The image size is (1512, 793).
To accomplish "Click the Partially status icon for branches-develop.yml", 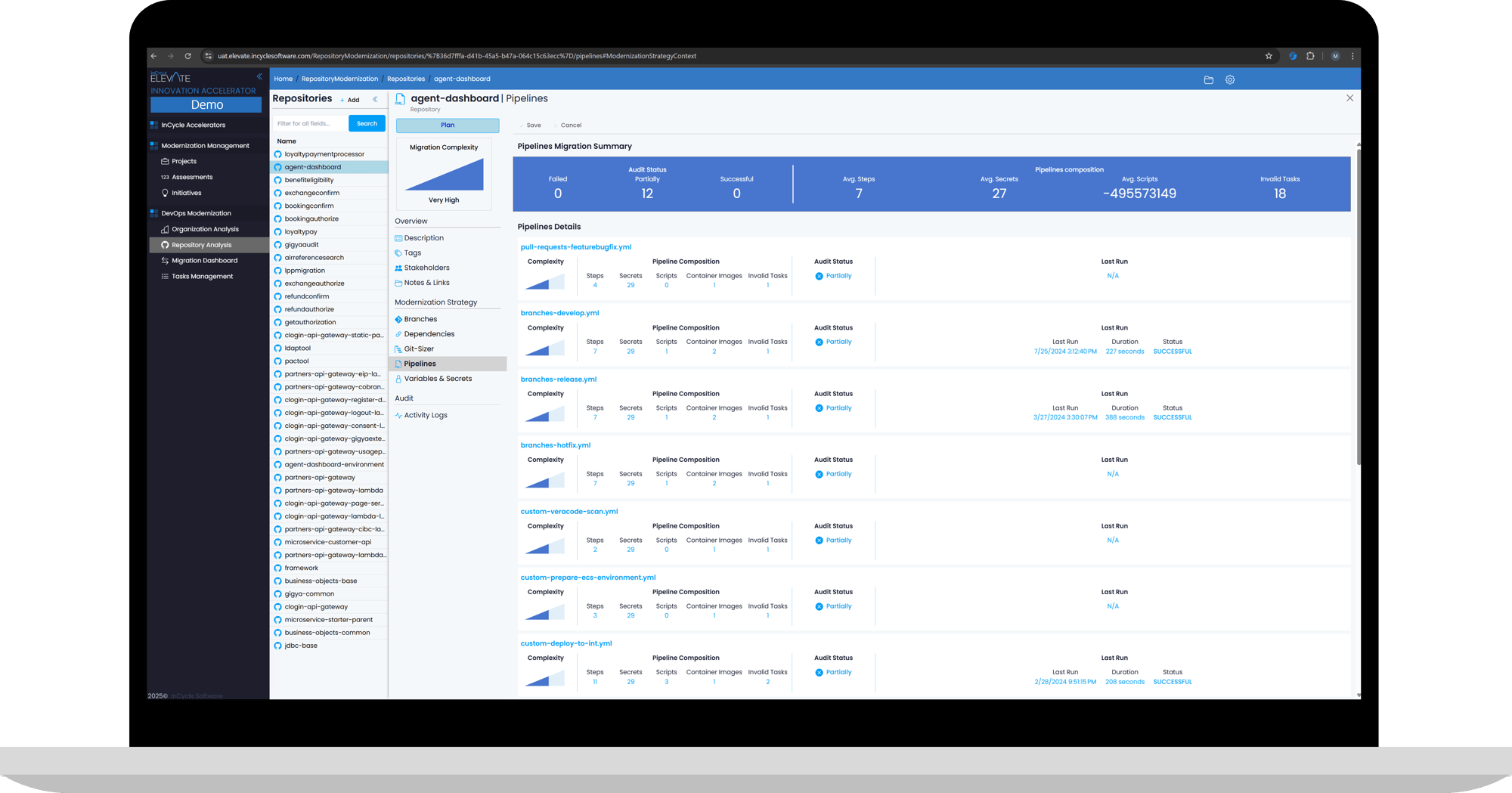I will (819, 342).
